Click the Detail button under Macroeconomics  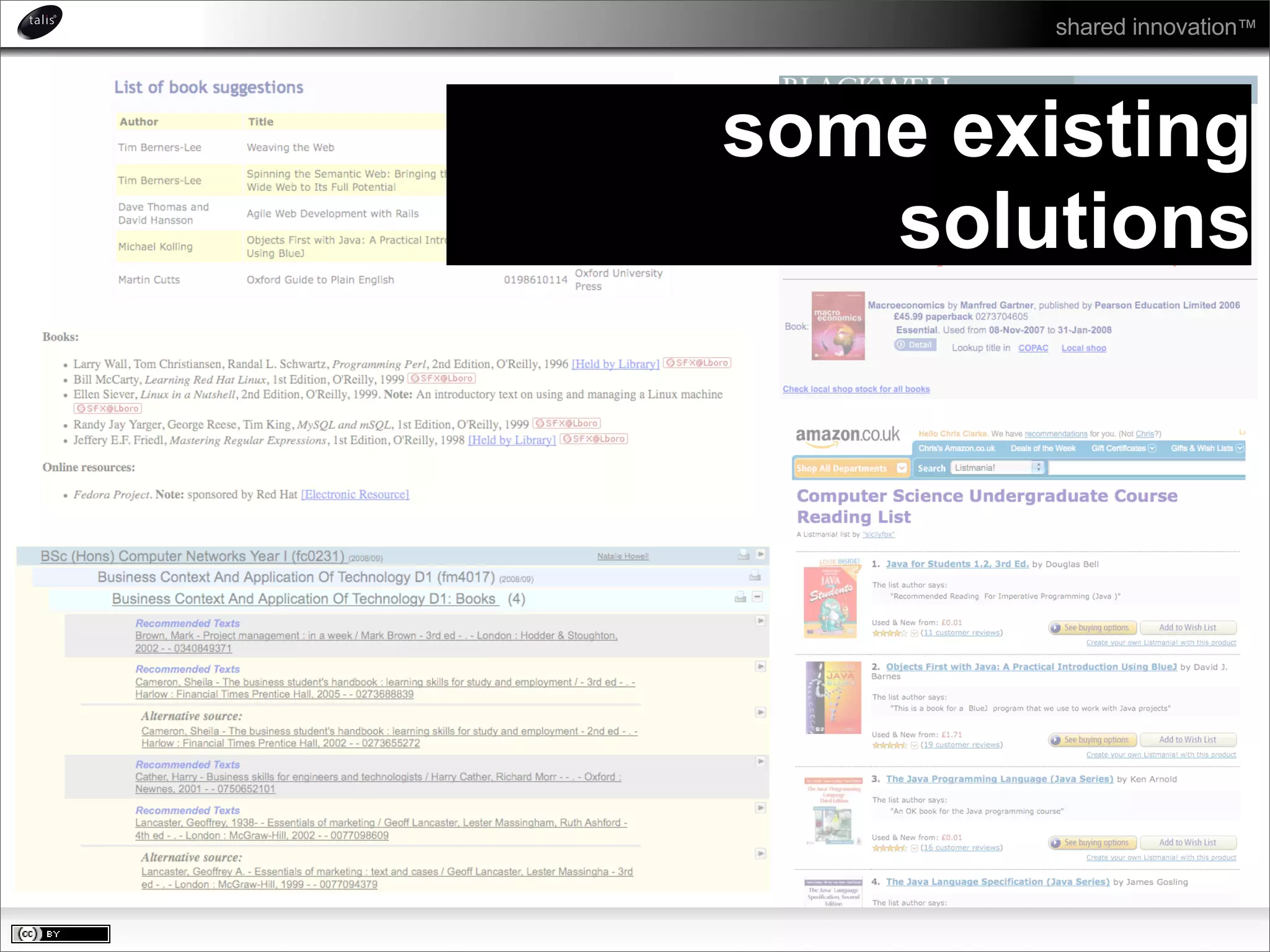(x=915, y=345)
